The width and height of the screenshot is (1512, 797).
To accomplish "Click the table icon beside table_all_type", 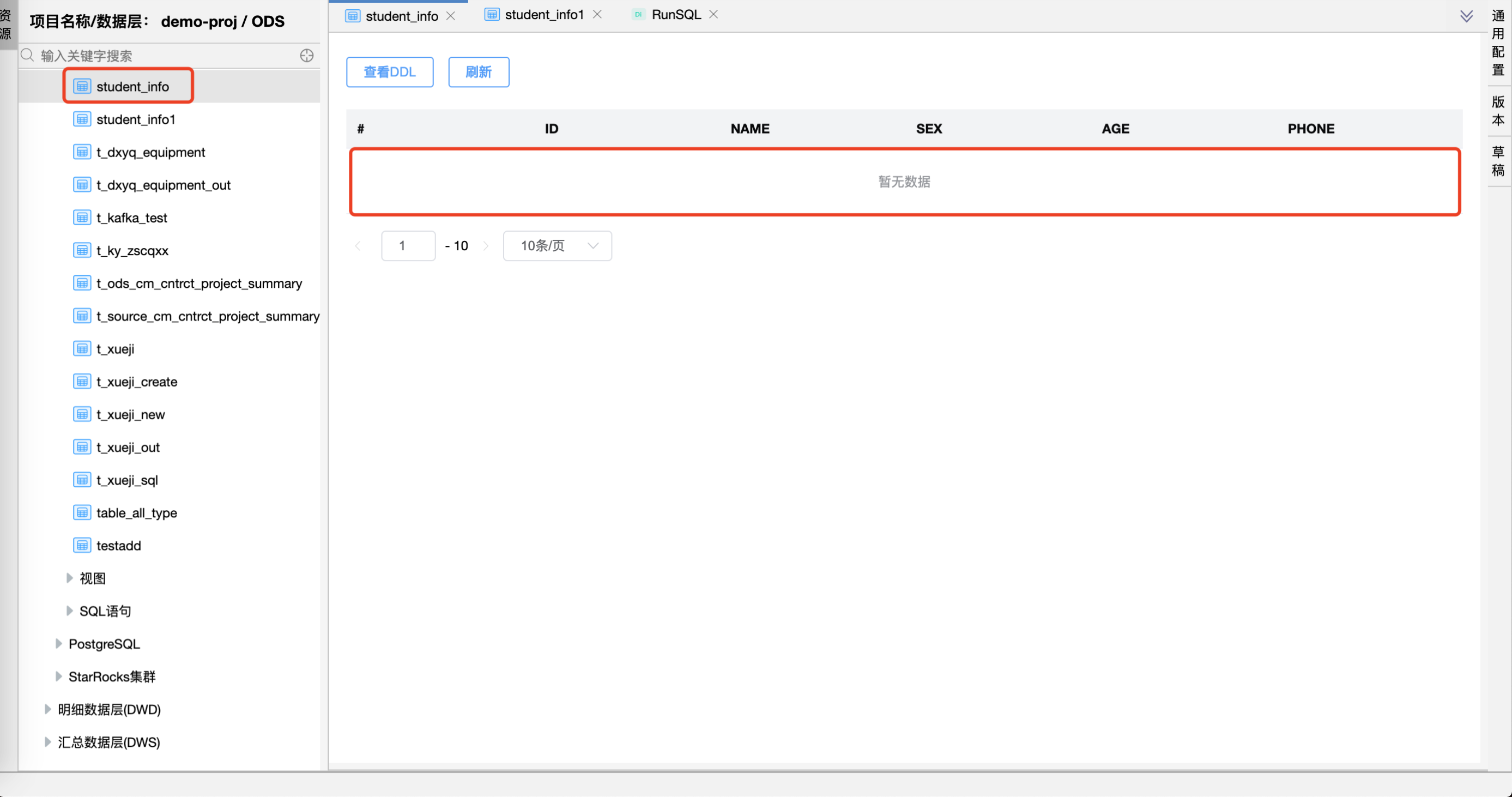I will [x=82, y=512].
